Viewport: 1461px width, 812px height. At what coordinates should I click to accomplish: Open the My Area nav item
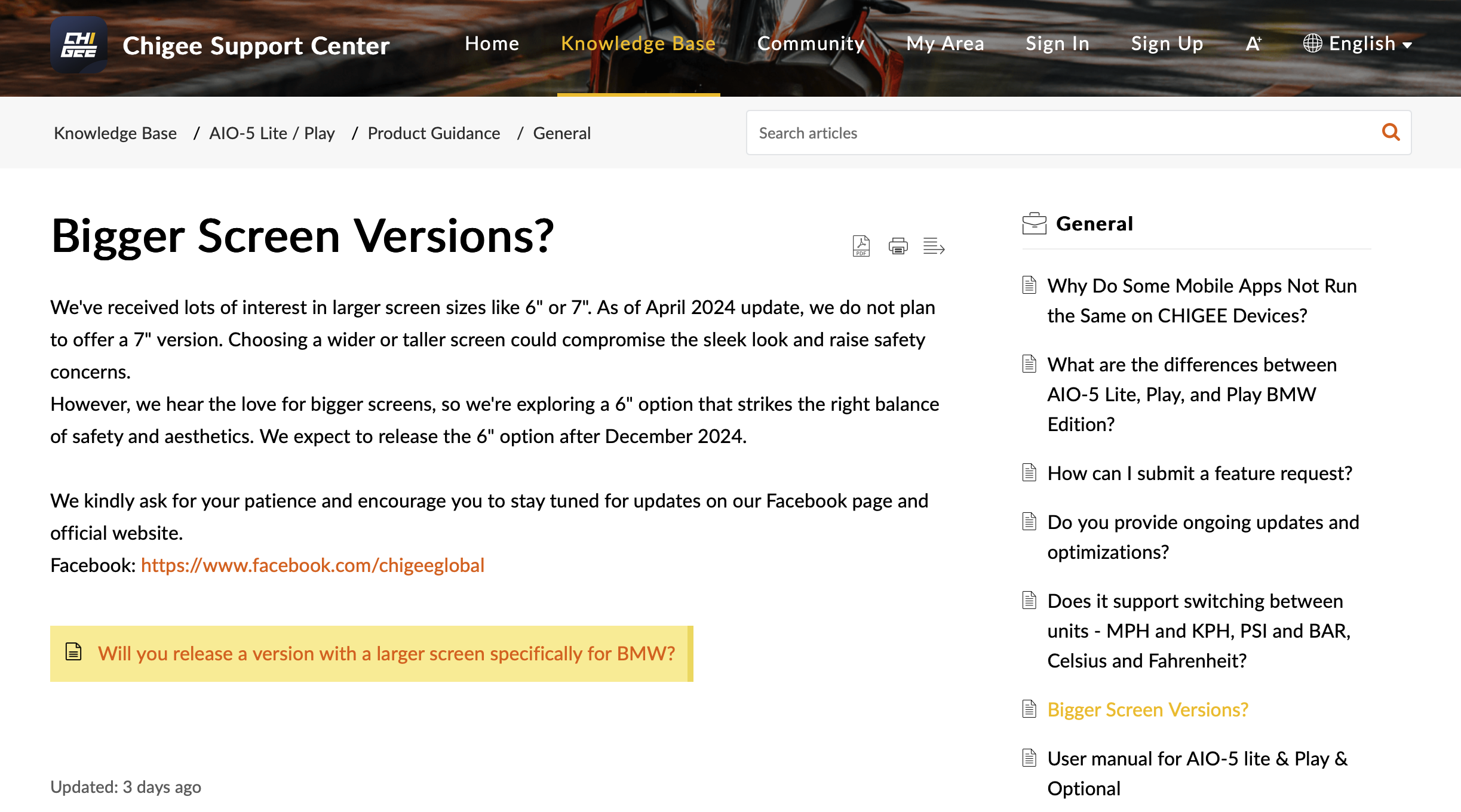(946, 44)
